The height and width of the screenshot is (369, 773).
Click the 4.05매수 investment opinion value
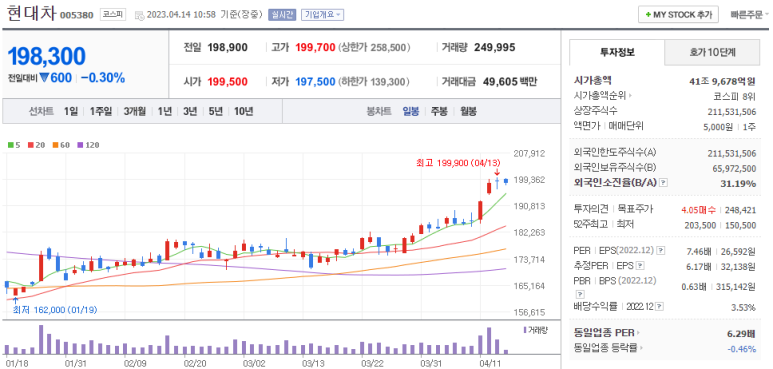click(x=698, y=209)
